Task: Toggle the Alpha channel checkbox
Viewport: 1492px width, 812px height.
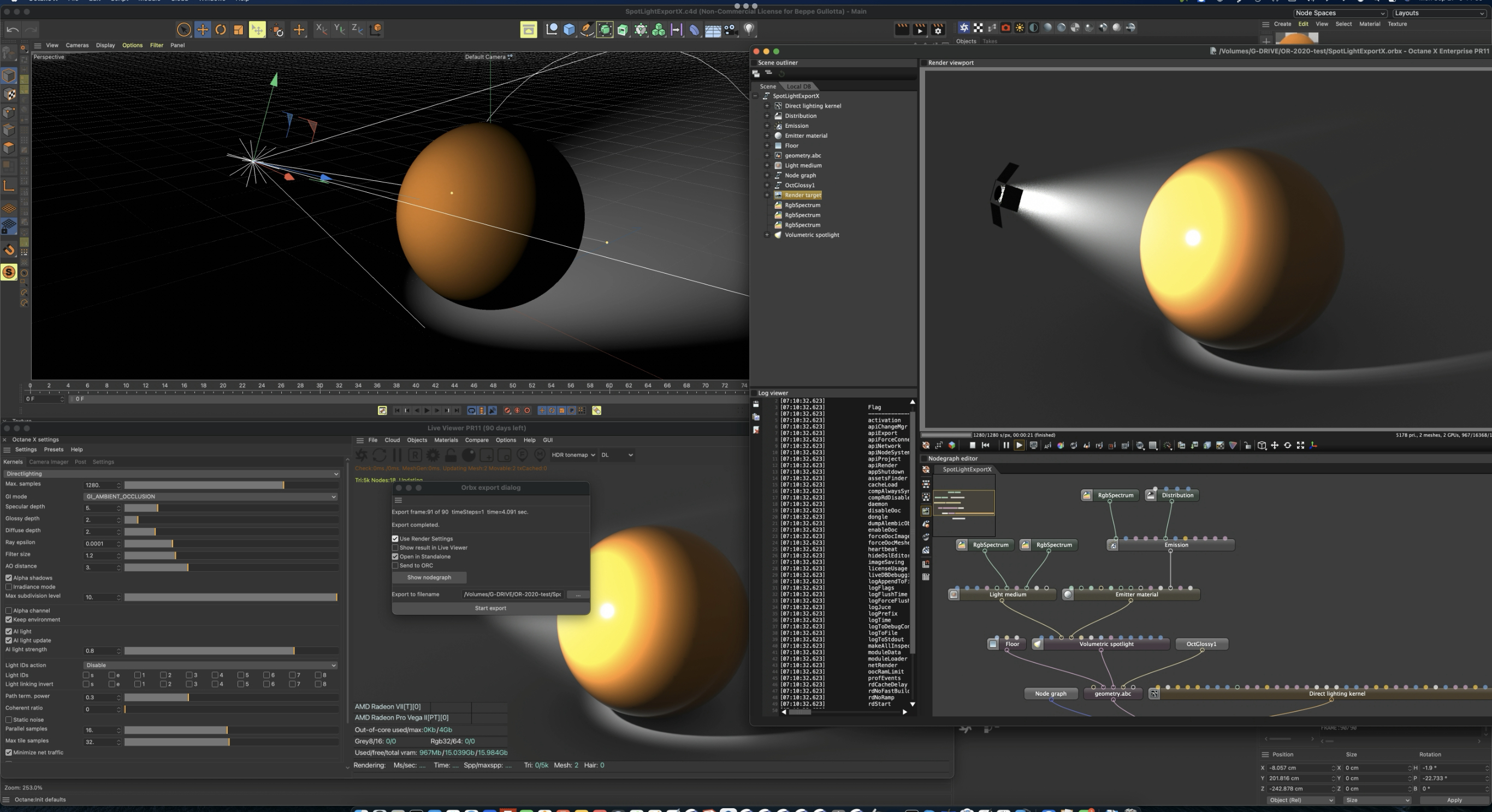Action: click(x=9, y=611)
